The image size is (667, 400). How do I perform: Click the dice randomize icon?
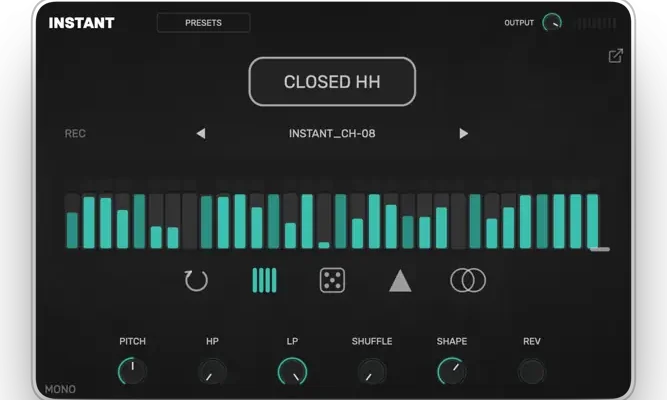(x=332, y=280)
